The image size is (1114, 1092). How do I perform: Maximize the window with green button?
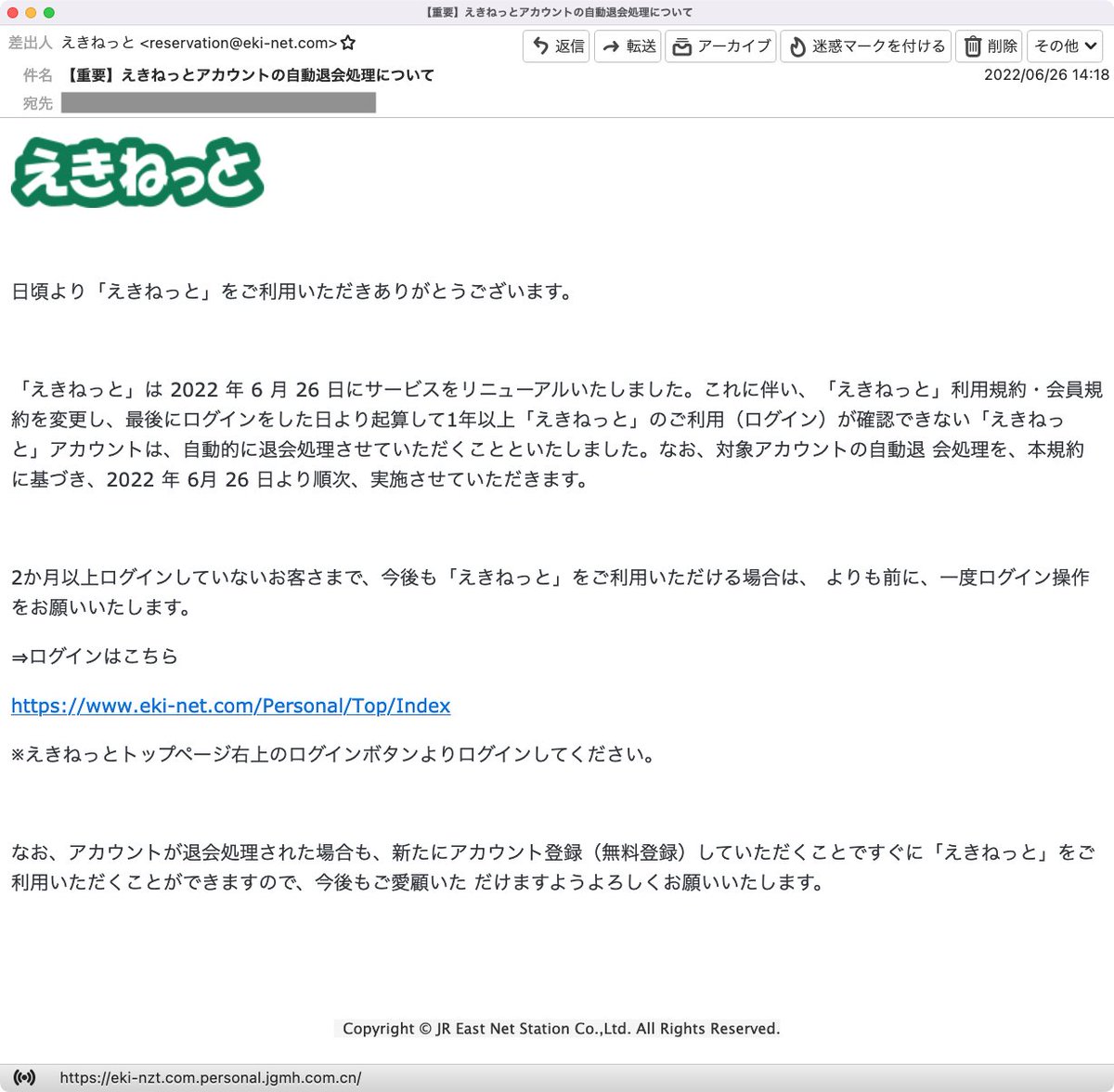(x=49, y=12)
